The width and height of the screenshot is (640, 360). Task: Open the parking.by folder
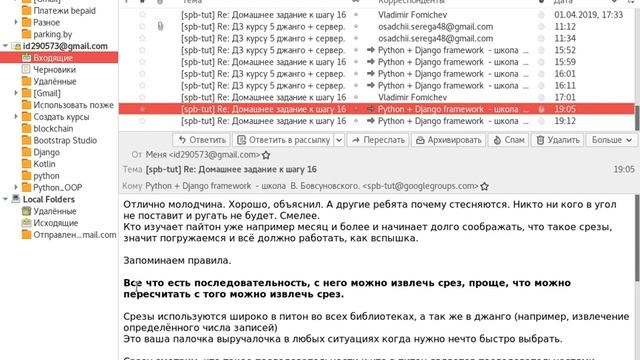[x=52, y=34]
